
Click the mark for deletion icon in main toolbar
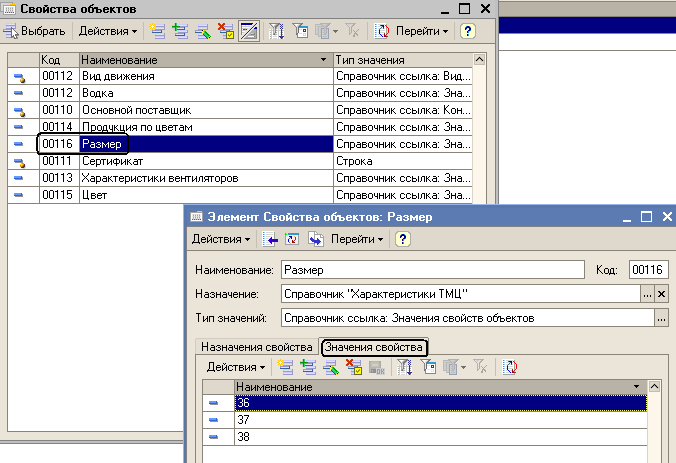[x=225, y=31]
